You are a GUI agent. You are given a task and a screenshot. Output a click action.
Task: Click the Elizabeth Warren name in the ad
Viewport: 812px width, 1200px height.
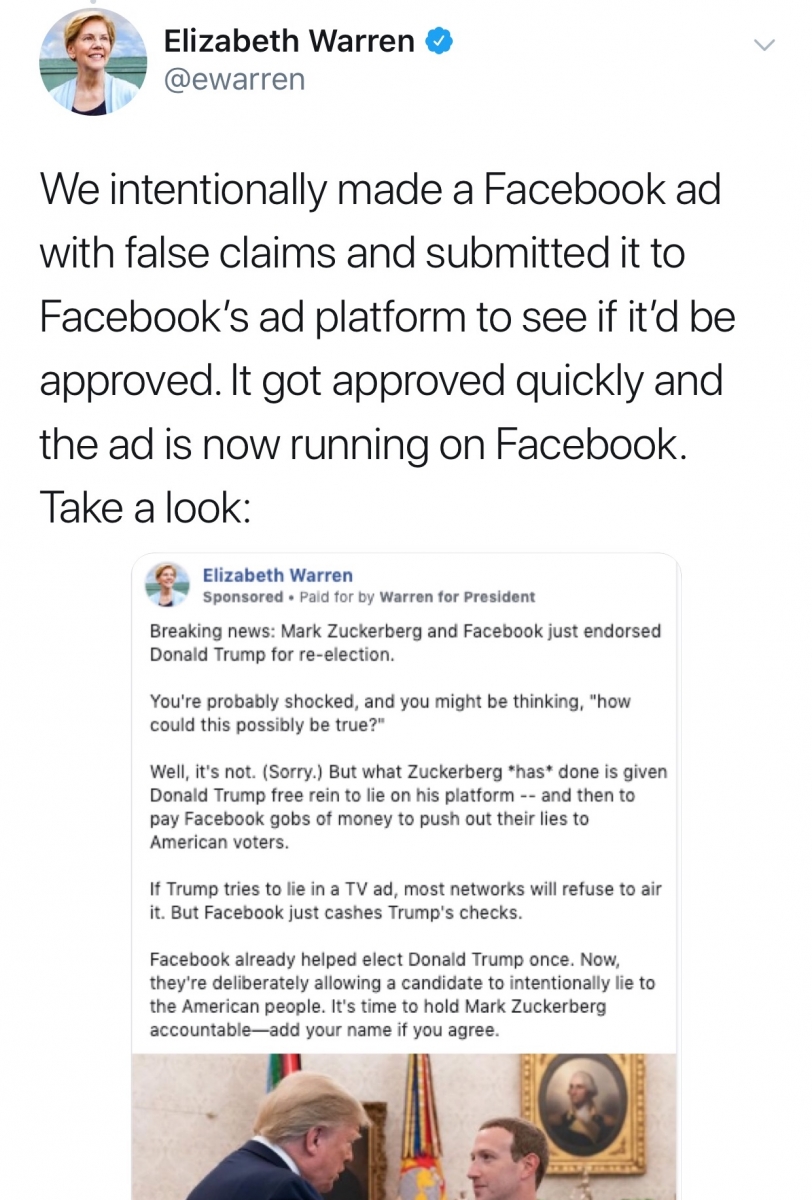(277, 575)
